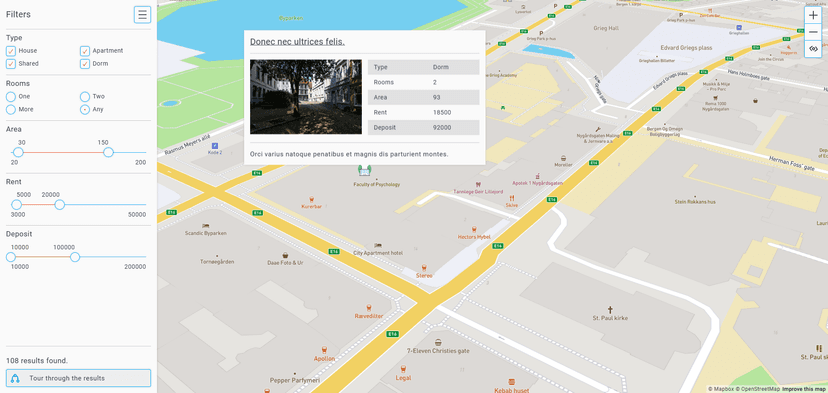Click the Moreller shop icon

pos(563,158)
